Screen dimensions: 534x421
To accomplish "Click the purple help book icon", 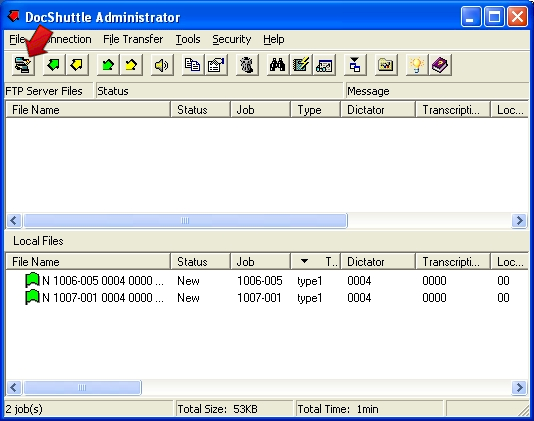I will tap(440, 65).
